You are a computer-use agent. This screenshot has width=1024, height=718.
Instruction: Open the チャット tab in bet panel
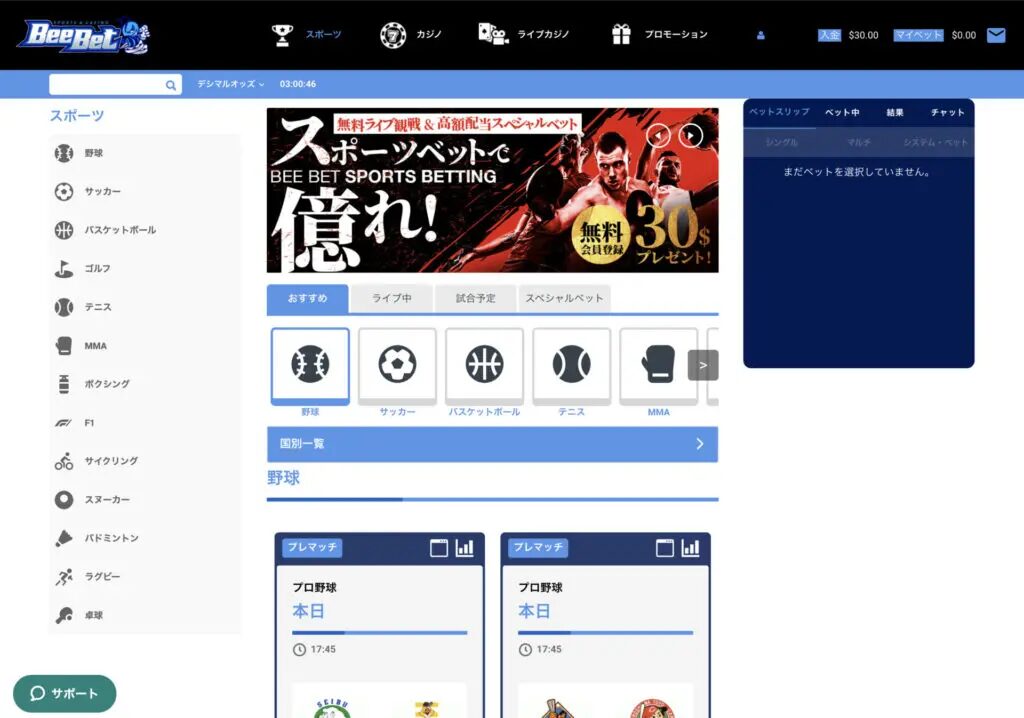[x=948, y=112]
